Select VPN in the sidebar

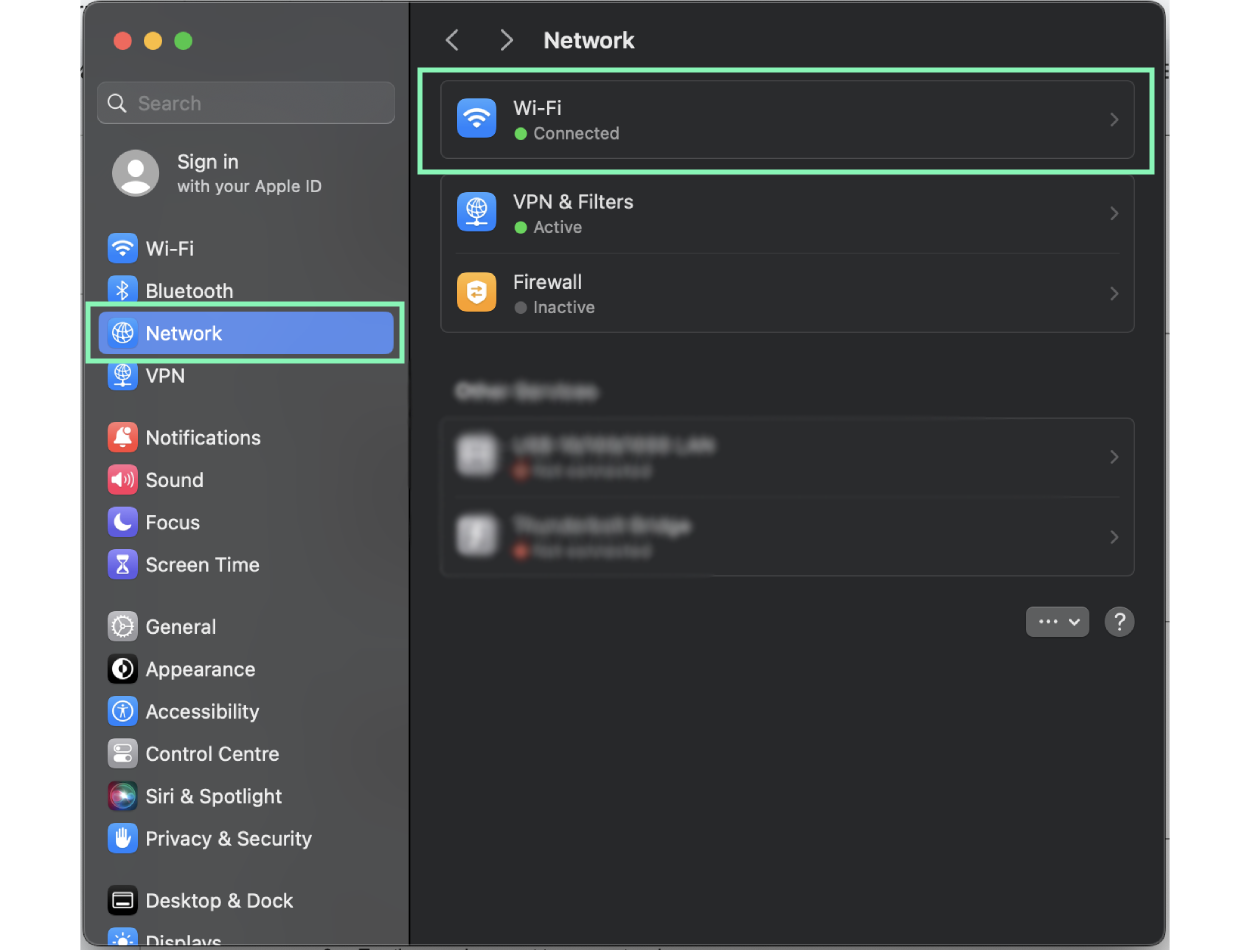(246, 376)
